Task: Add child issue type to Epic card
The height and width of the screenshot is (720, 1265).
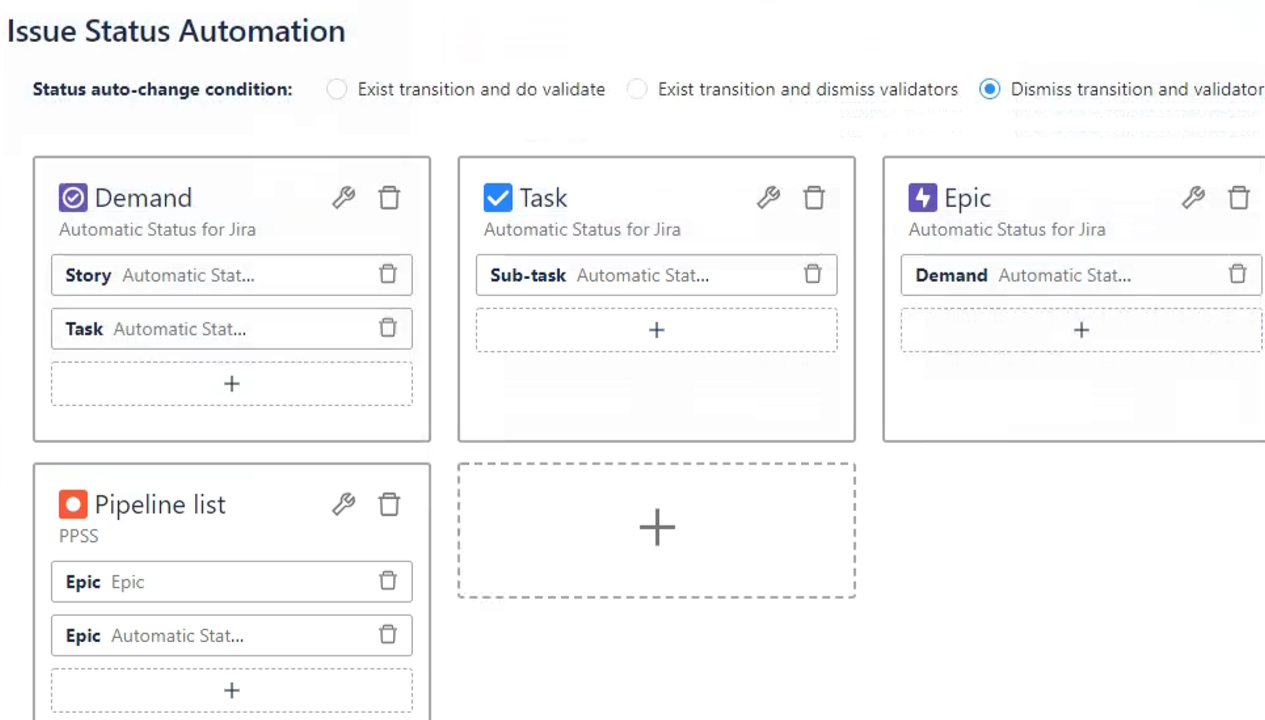Action: point(1081,330)
